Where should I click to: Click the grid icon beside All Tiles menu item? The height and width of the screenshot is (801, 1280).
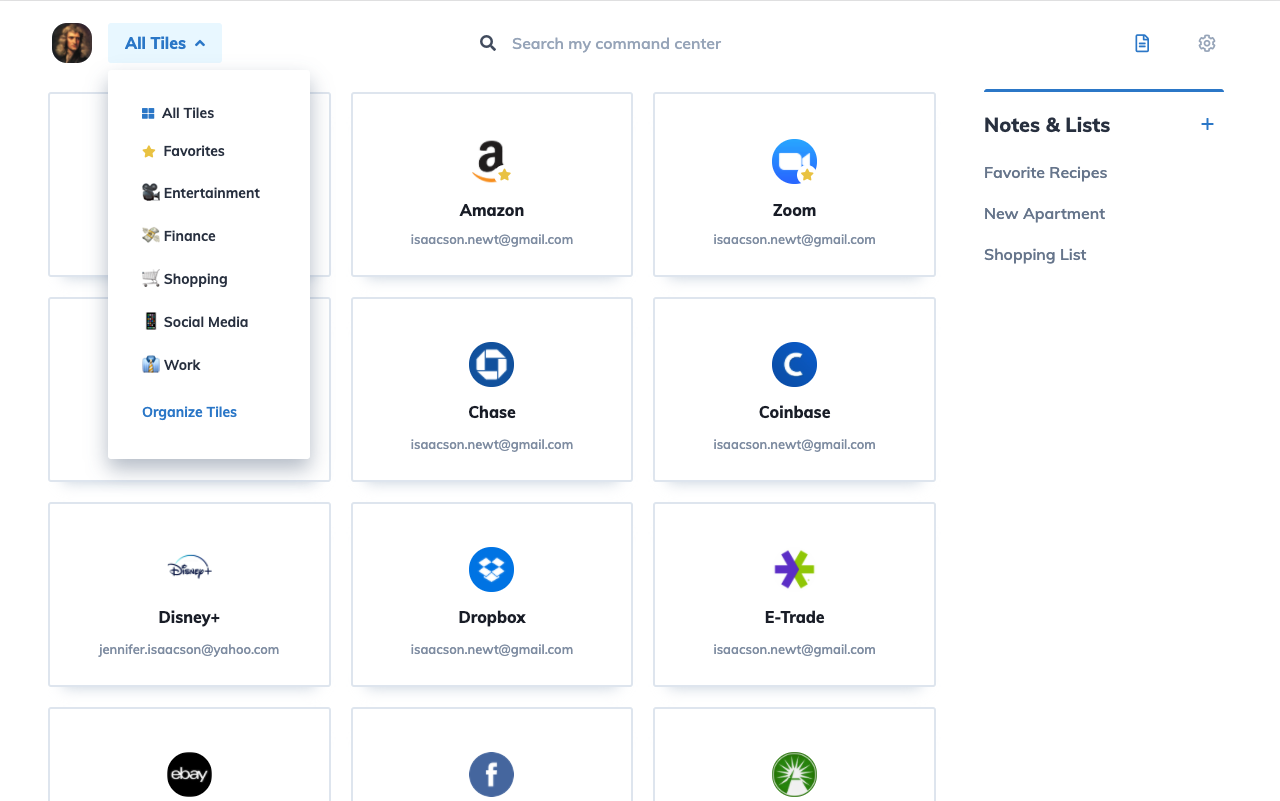[148, 114]
